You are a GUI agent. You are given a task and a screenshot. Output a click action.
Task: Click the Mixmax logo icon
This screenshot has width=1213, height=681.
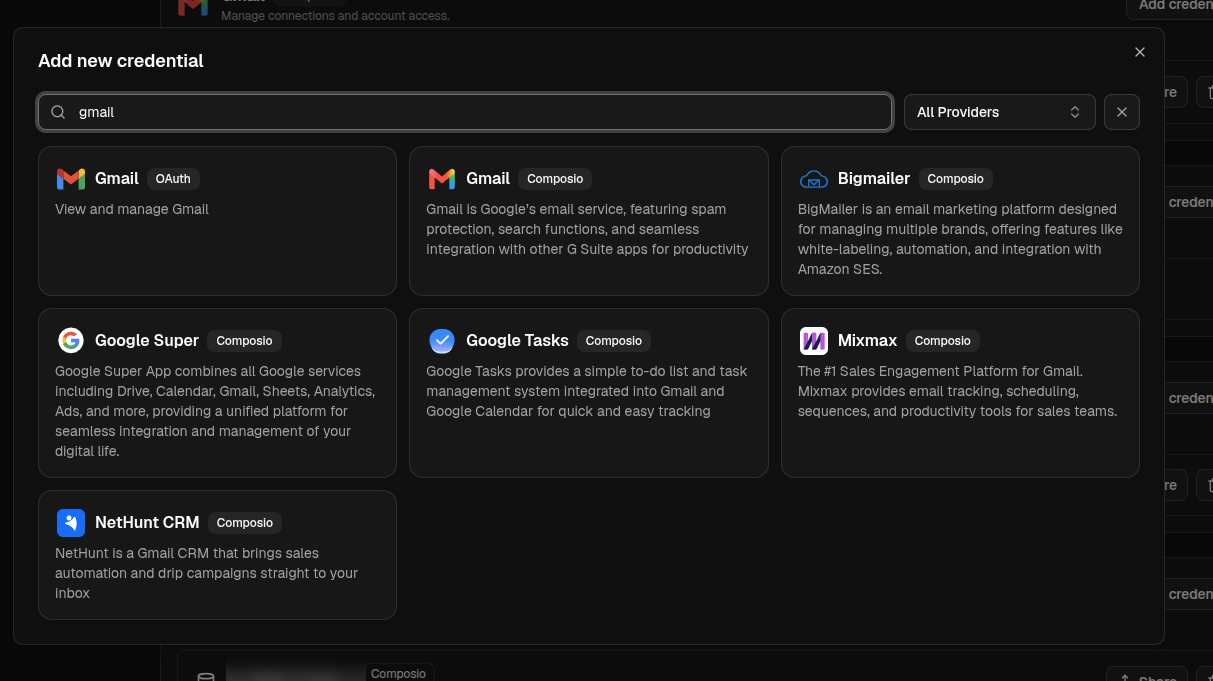pos(814,341)
